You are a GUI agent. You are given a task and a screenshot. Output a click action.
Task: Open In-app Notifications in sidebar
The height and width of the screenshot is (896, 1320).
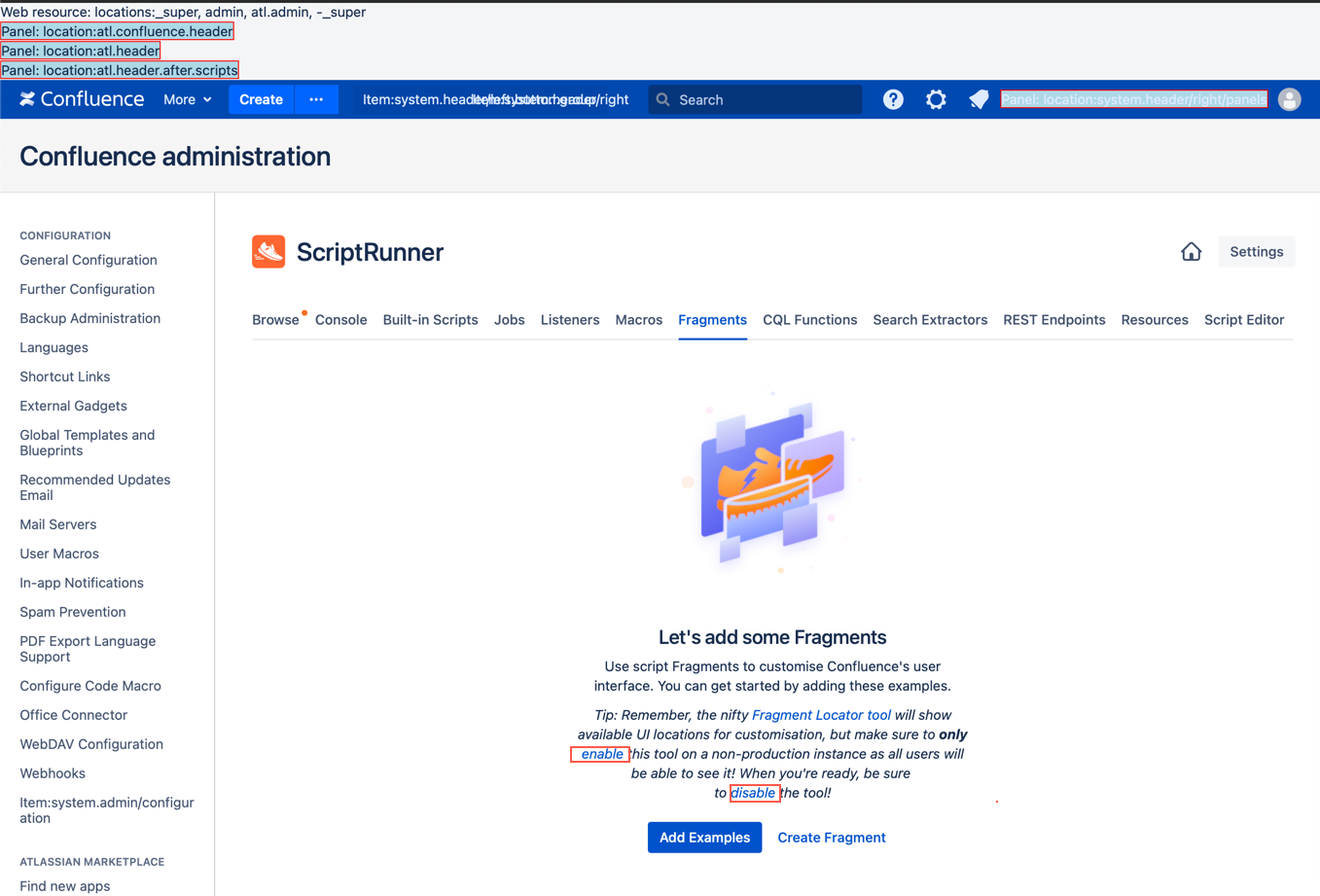[82, 583]
